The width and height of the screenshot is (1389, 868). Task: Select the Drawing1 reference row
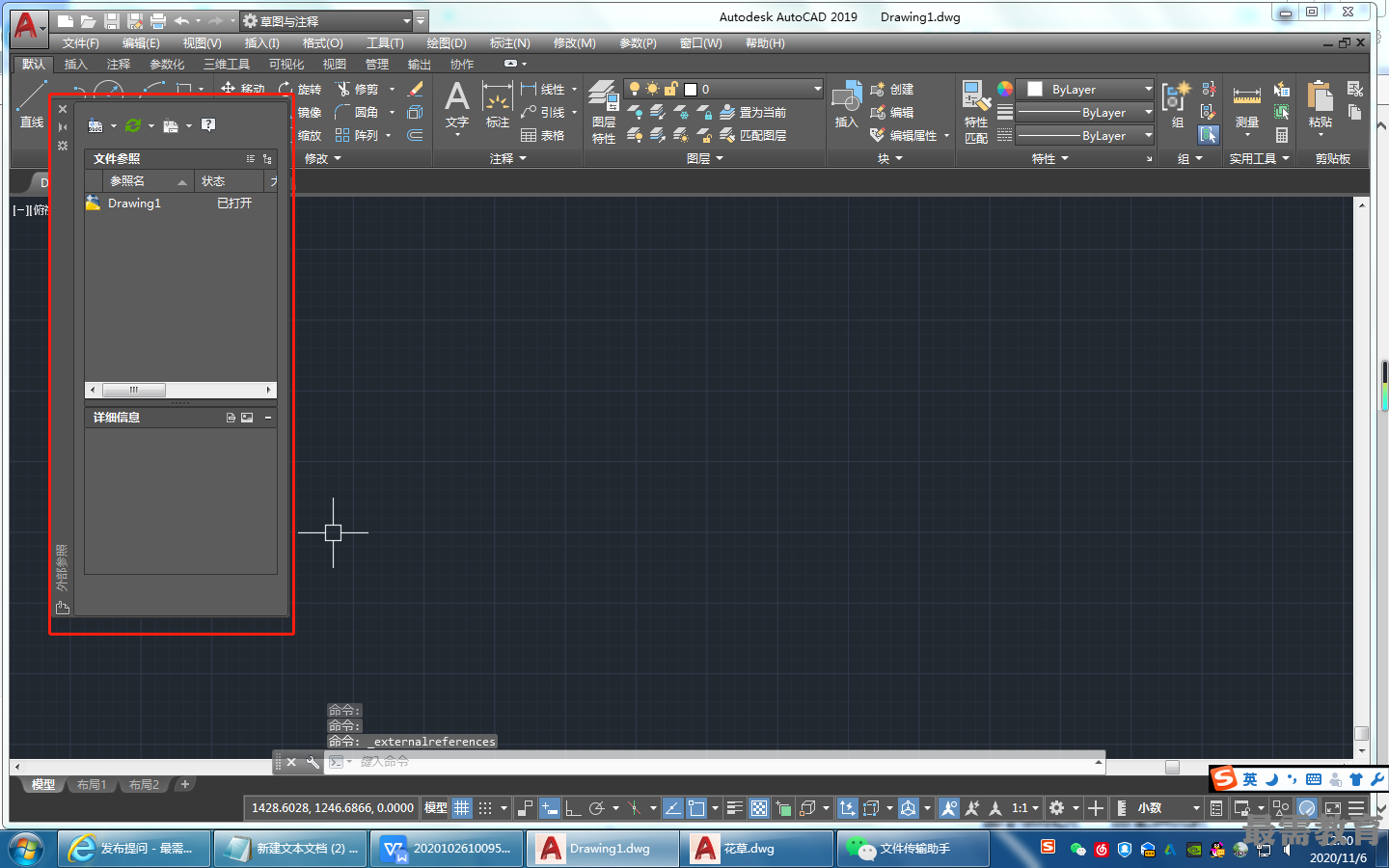pos(180,203)
